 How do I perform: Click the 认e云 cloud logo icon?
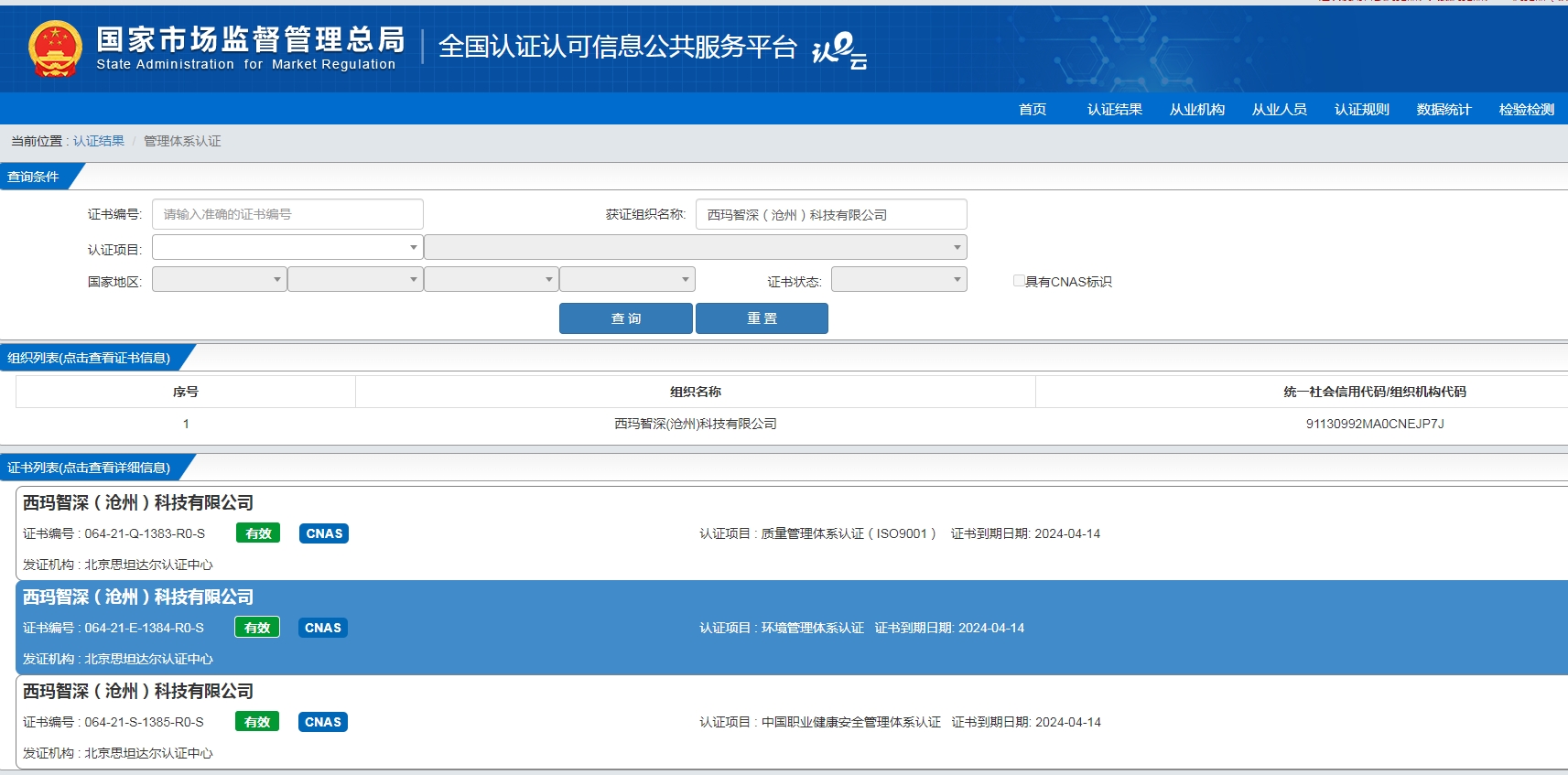tap(838, 50)
